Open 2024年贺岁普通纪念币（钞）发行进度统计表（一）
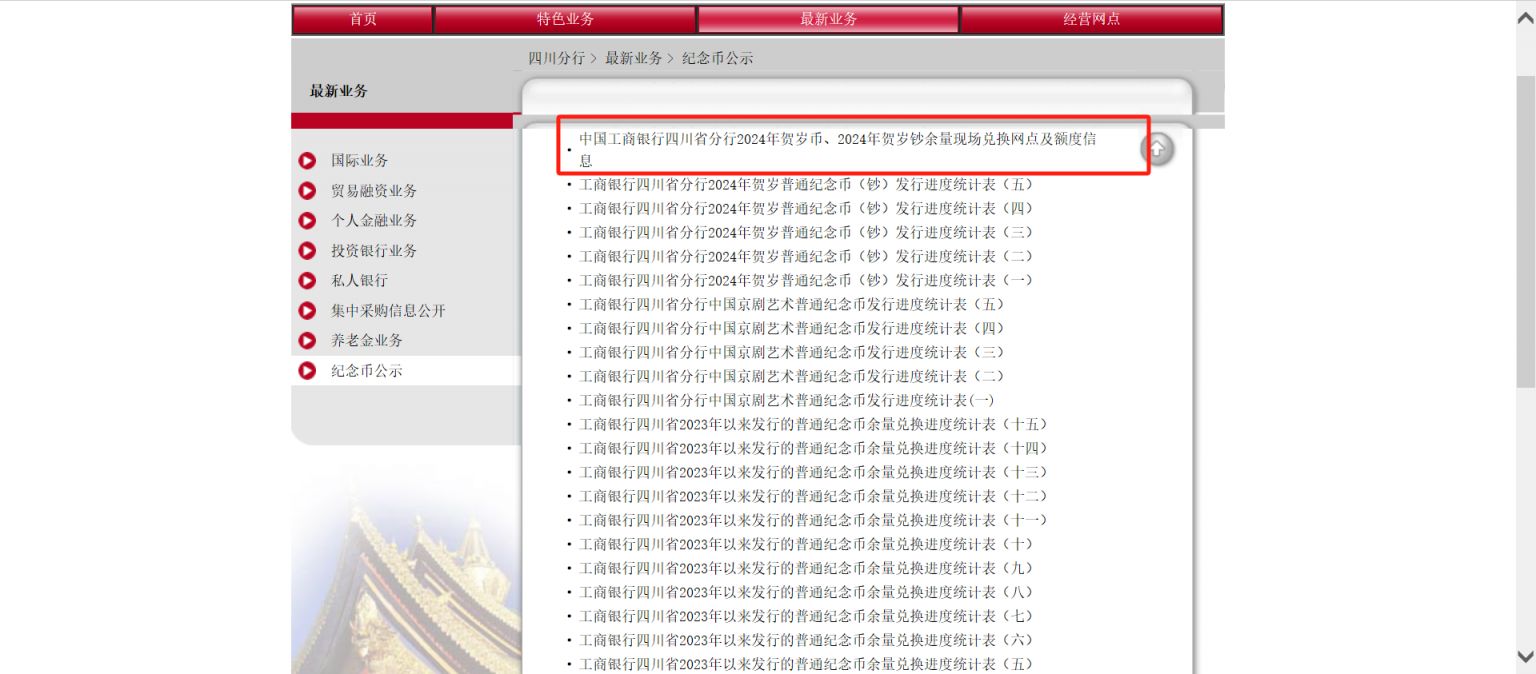This screenshot has width=1536, height=674. pos(807,280)
